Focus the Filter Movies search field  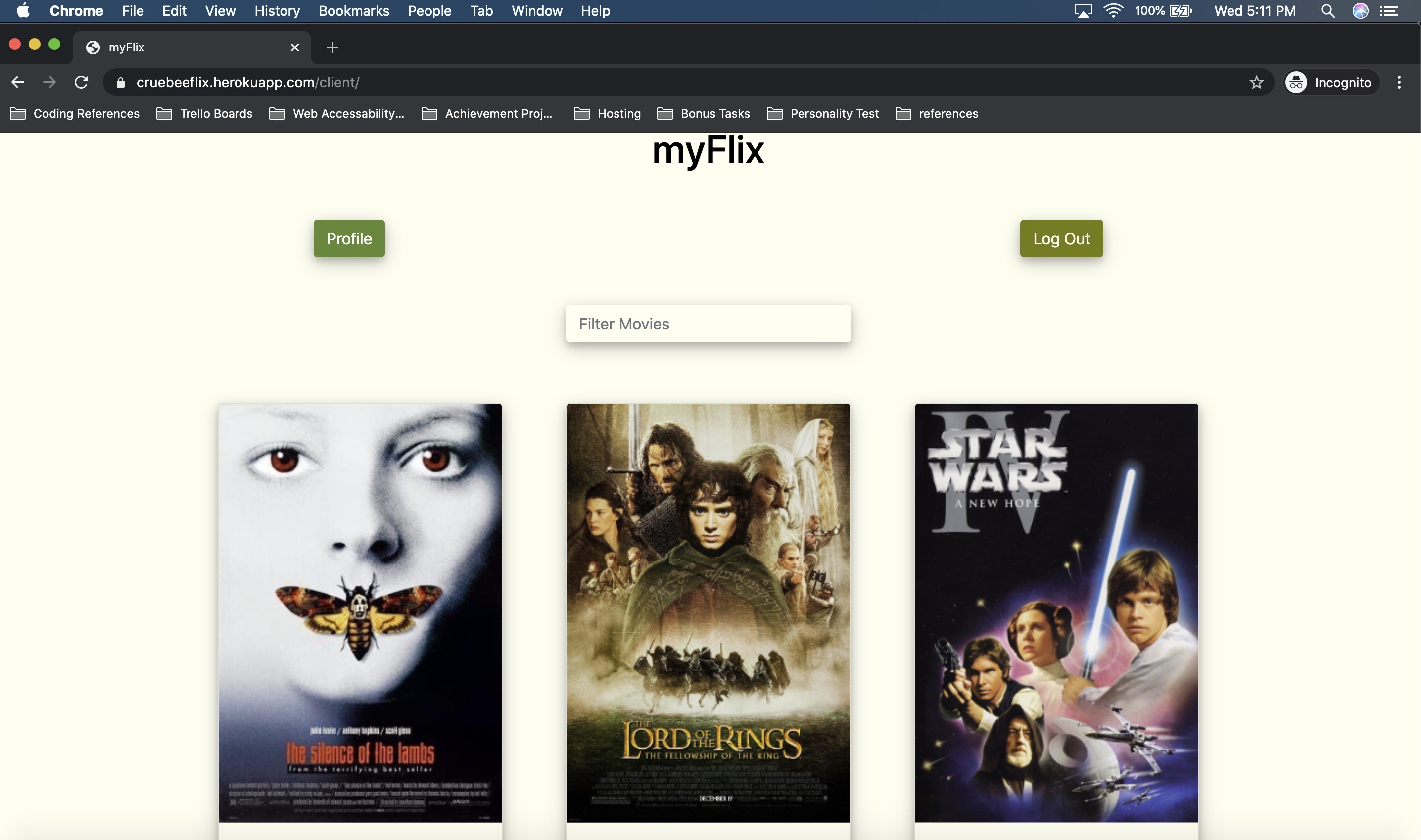click(x=708, y=323)
